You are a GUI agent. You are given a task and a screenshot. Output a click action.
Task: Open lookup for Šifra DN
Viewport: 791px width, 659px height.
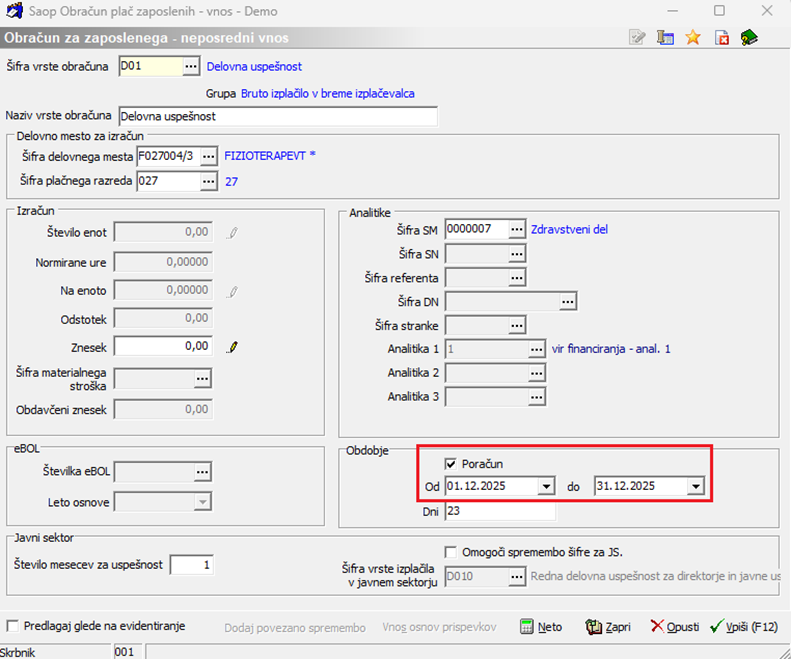pos(568,301)
